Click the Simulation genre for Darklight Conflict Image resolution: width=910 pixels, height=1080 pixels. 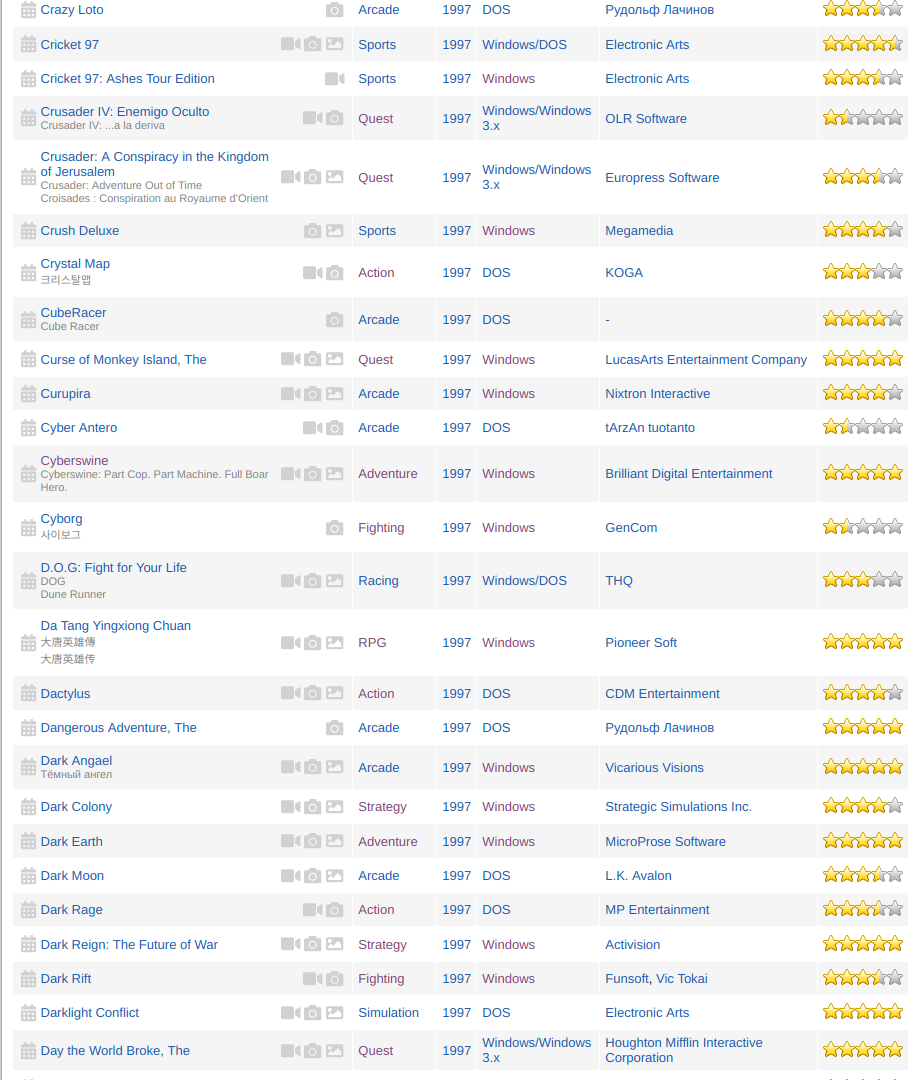[389, 1012]
